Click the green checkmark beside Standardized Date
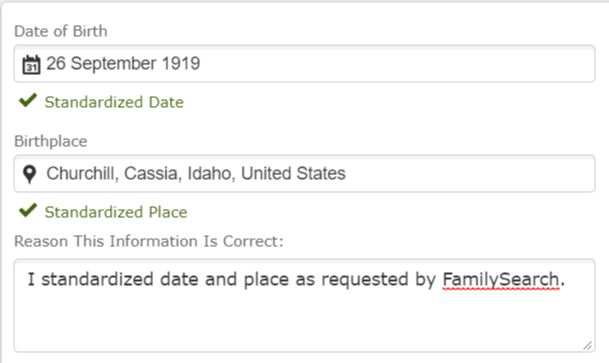Image resolution: width=609 pixels, height=363 pixels. coord(28,100)
